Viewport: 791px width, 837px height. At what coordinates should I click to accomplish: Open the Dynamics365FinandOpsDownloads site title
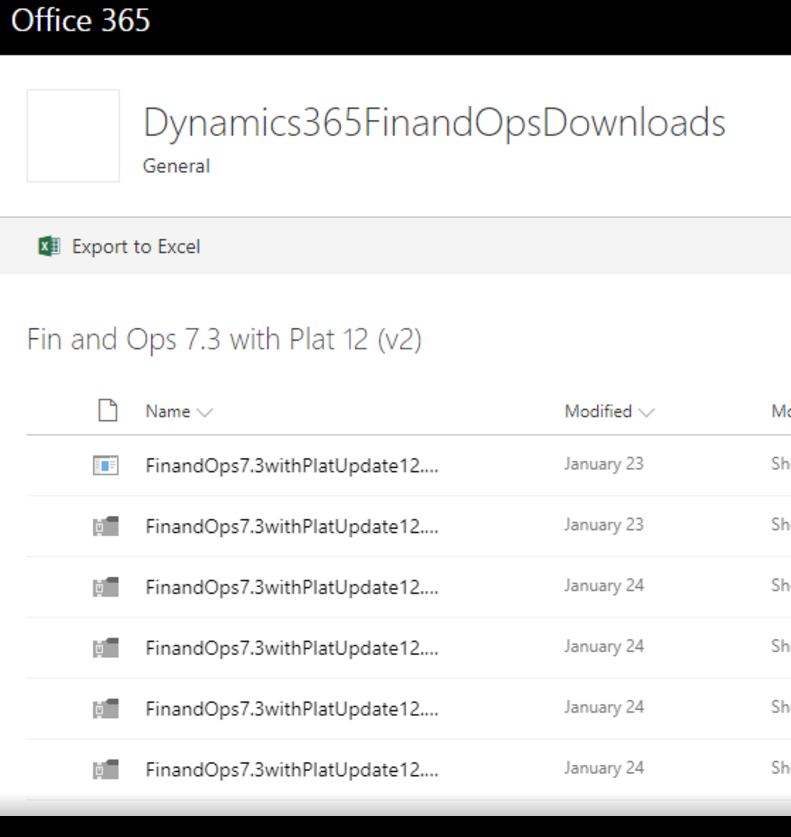click(434, 123)
